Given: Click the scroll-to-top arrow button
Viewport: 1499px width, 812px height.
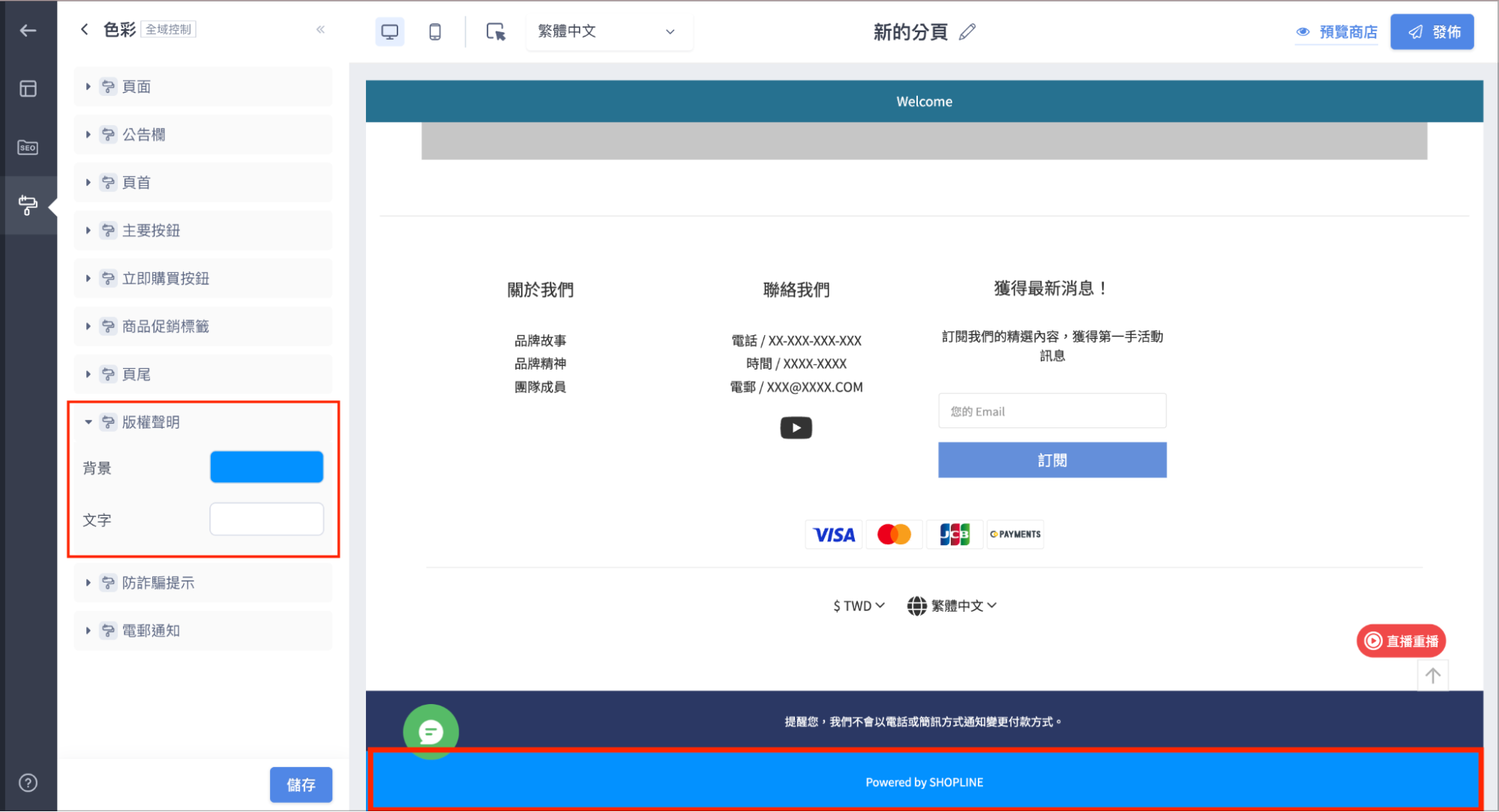Looking at the screenshot, I should tap(1432, 676).
